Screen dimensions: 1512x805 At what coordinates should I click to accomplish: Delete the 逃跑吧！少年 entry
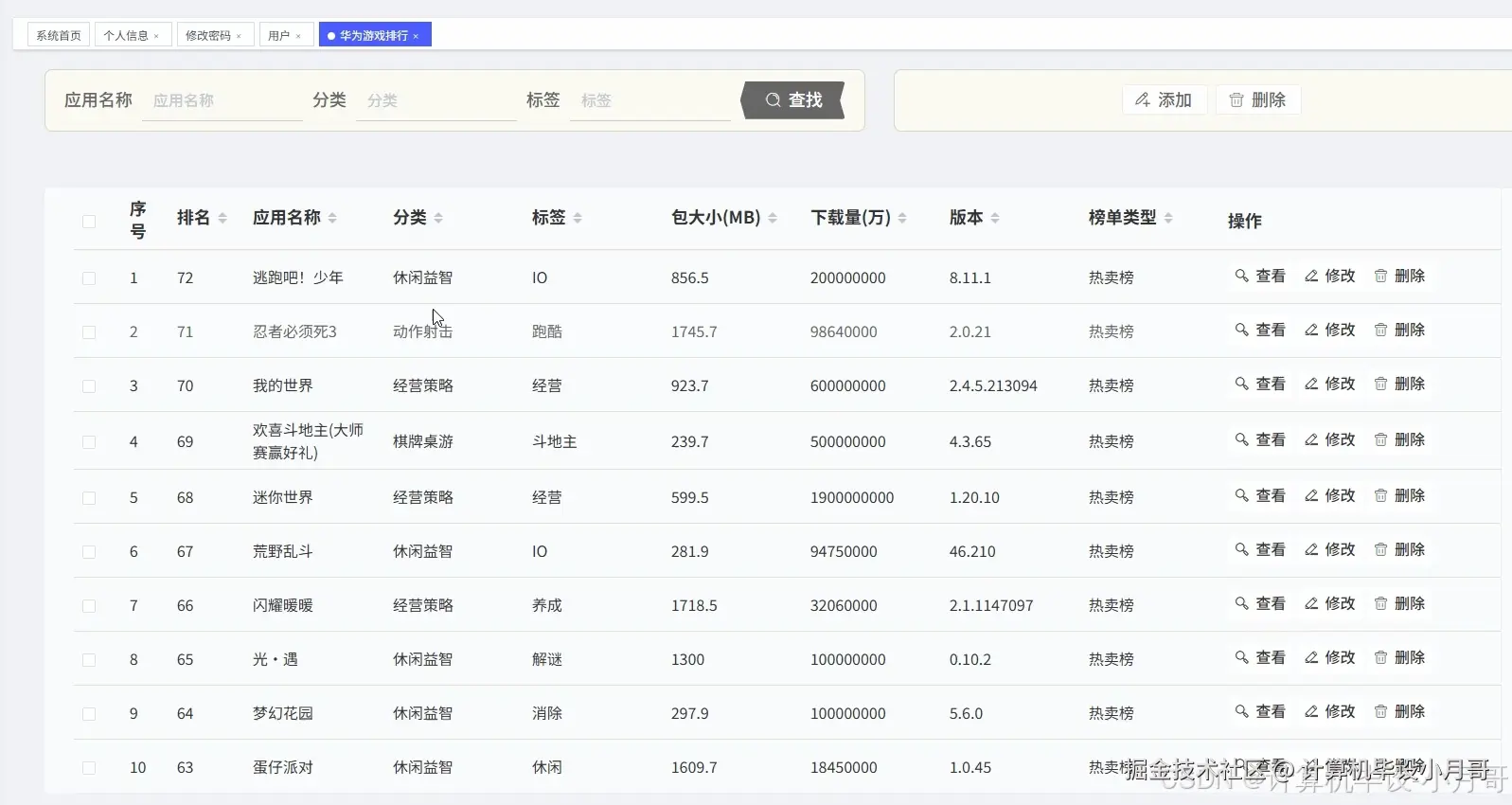point(1399,276)
